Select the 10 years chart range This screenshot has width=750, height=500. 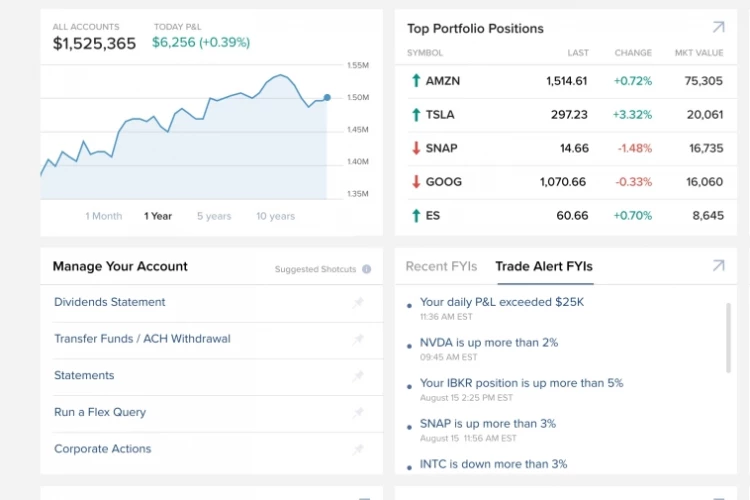[x=276, y=216]
